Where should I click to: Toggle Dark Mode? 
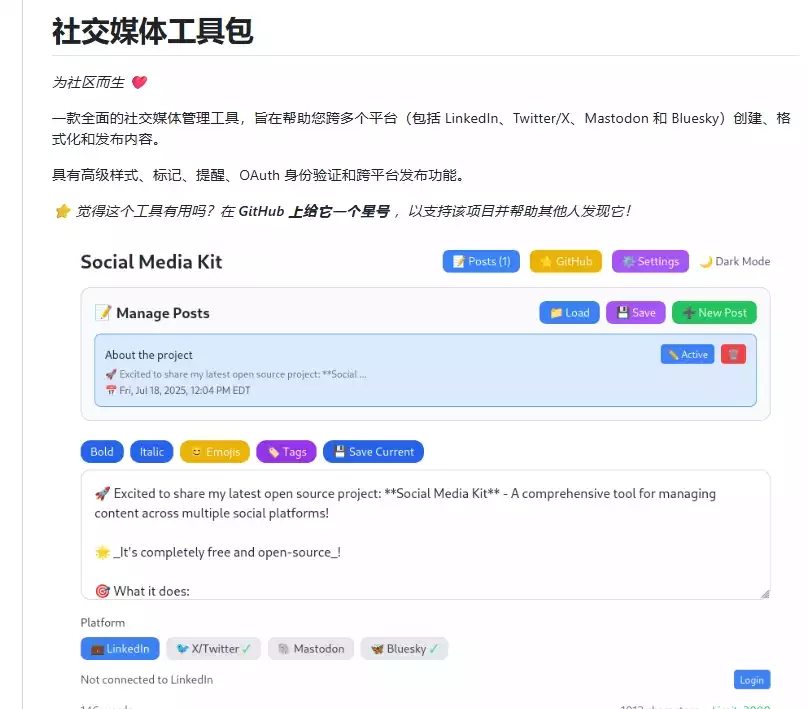point(735,262)
